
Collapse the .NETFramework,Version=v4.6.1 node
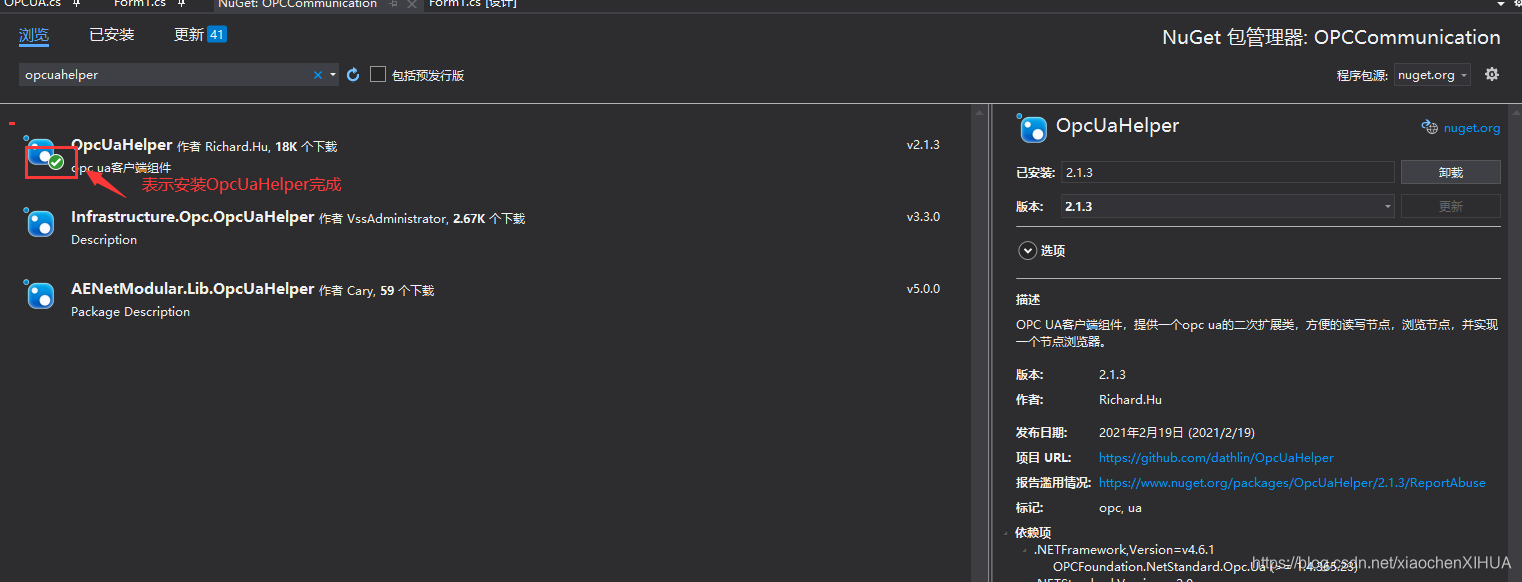point(1024,550)
